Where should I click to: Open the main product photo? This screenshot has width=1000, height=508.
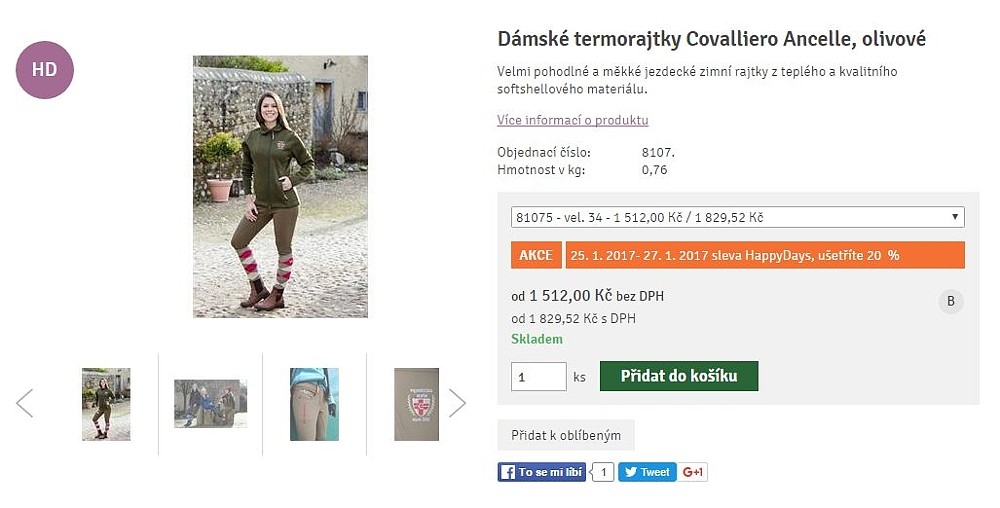coord(281,186)
